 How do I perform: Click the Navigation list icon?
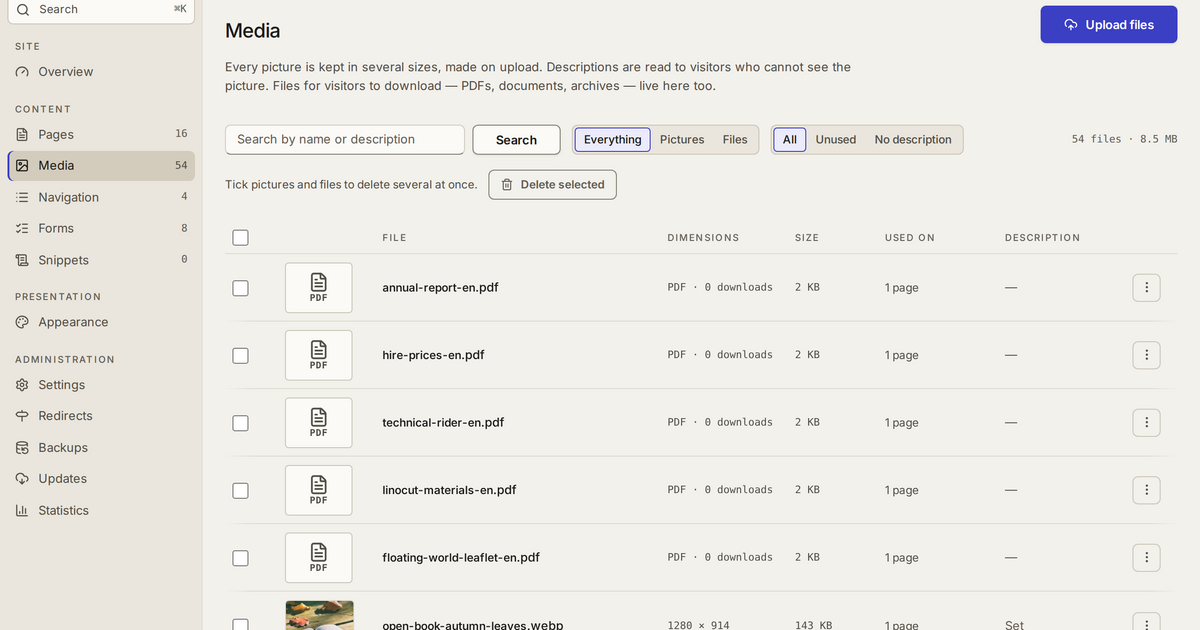(x=22, y=198)
